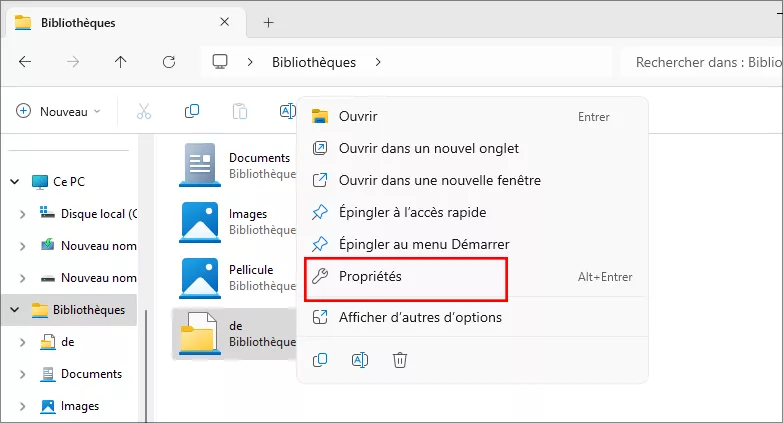Go back with the left arrow

pos(24,62)
